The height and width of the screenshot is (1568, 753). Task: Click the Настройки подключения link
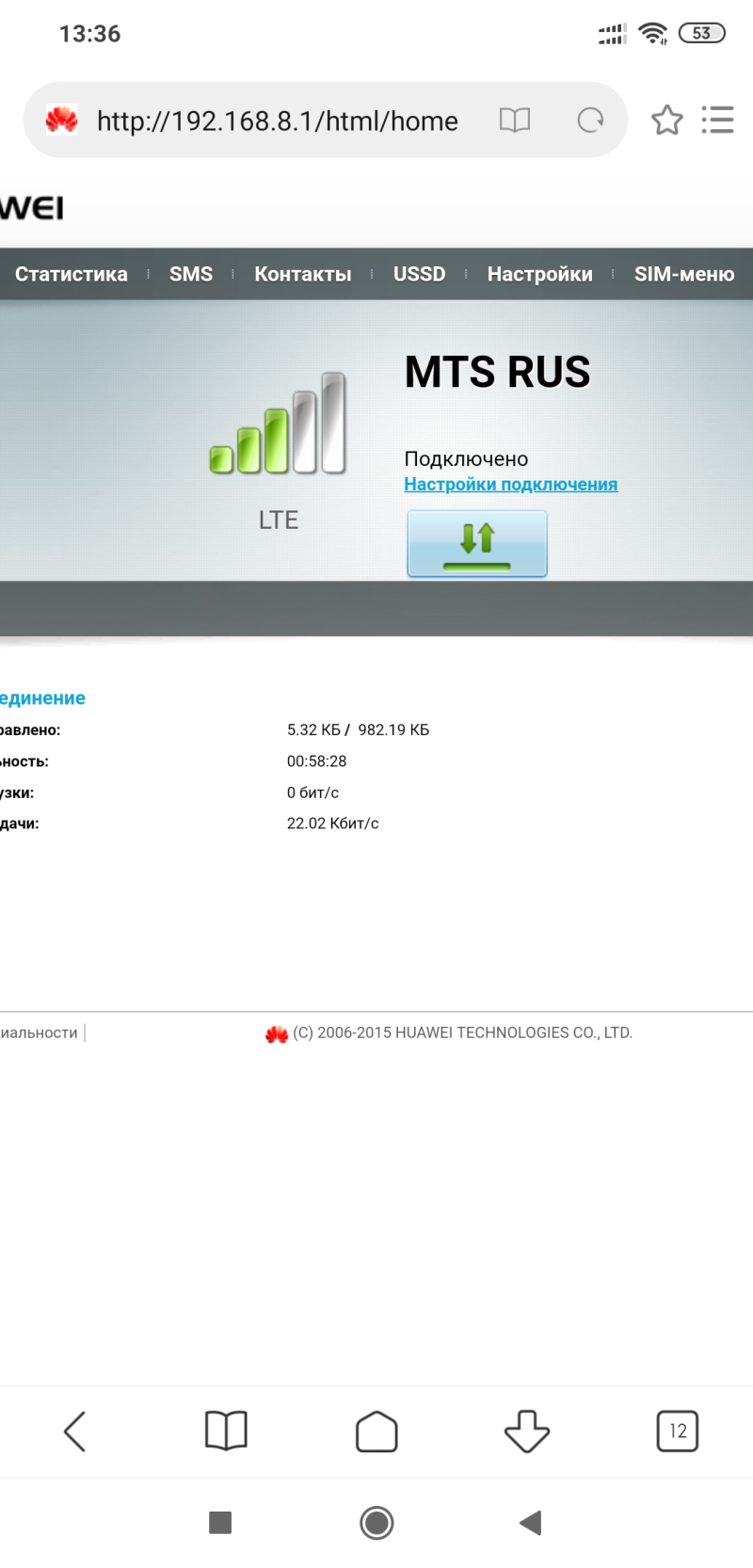coord(511,484)
